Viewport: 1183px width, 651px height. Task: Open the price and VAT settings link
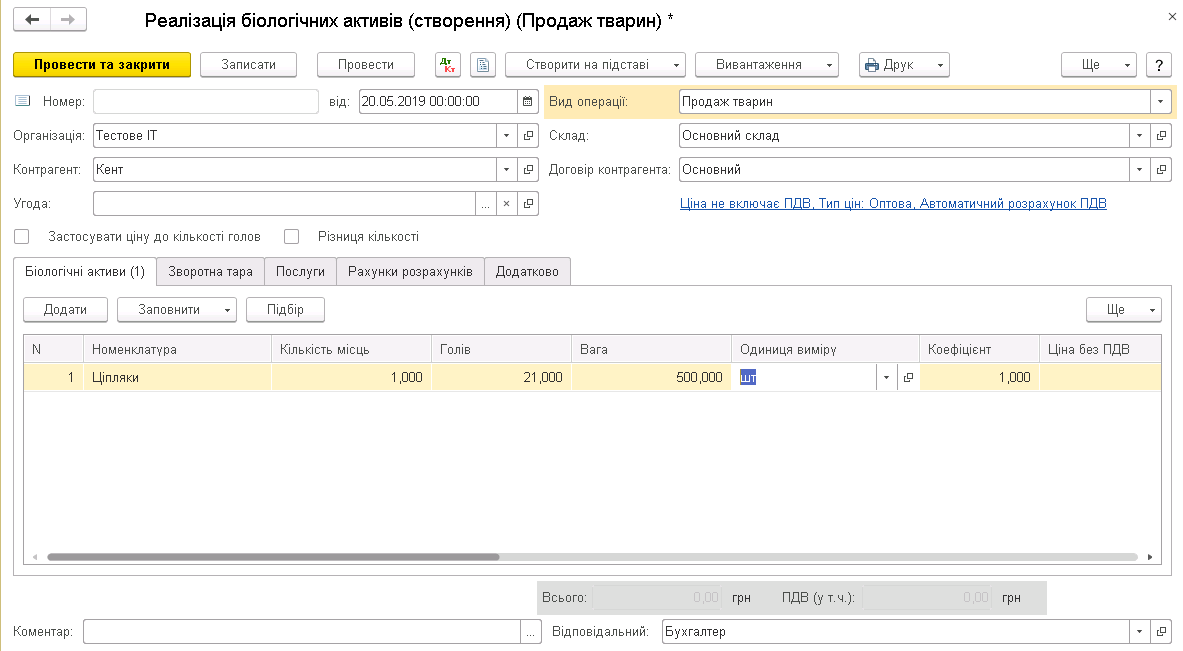pyautogui.click(x=893, y=204)
